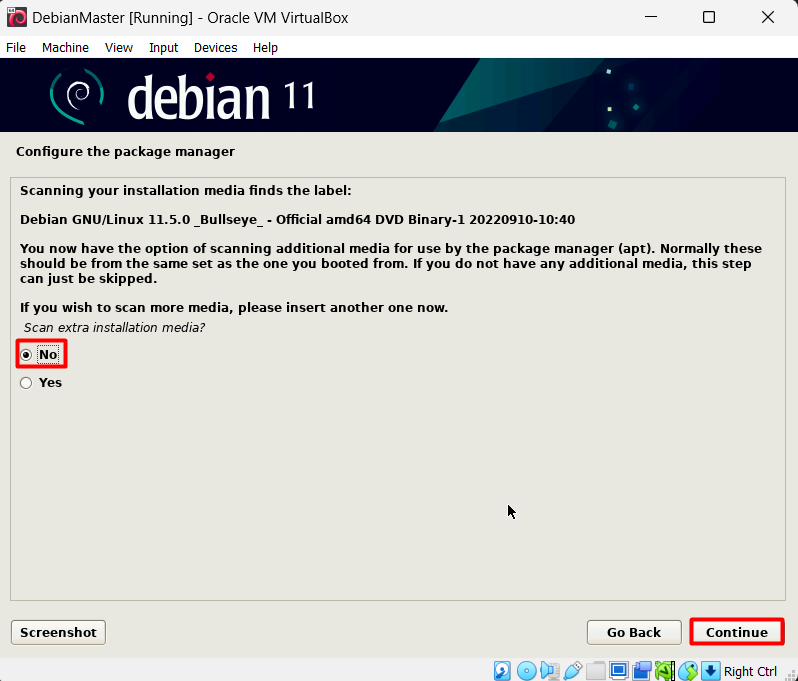Click the Continue button
The height and width of the screenshot is (681, 798).
coord(736,632)
